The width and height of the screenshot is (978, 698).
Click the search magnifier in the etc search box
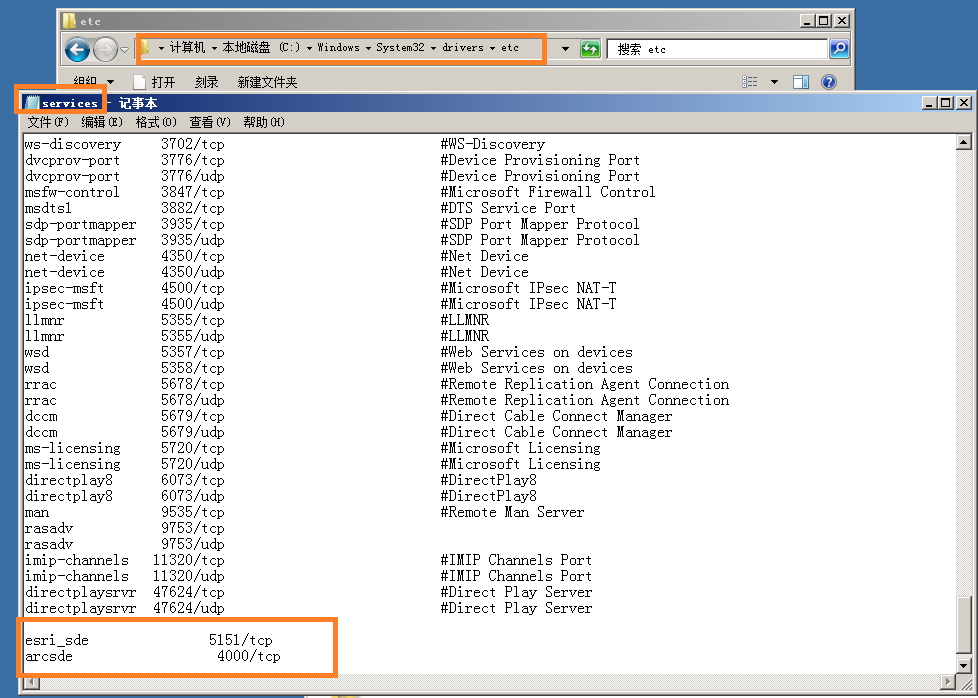pyautogui.click(x=837, y=48)
